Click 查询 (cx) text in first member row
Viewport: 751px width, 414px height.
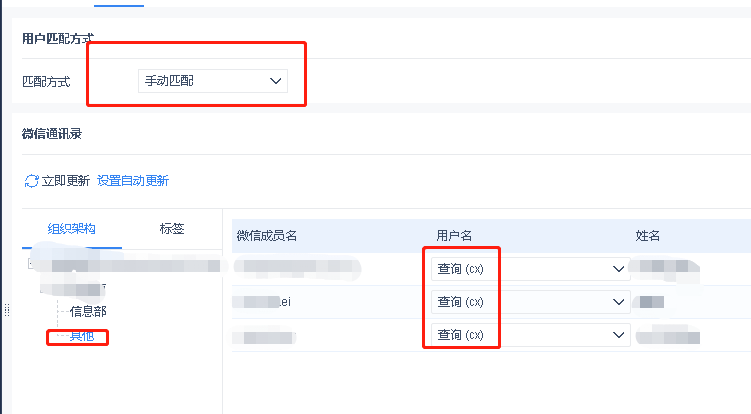pos(460,269)
